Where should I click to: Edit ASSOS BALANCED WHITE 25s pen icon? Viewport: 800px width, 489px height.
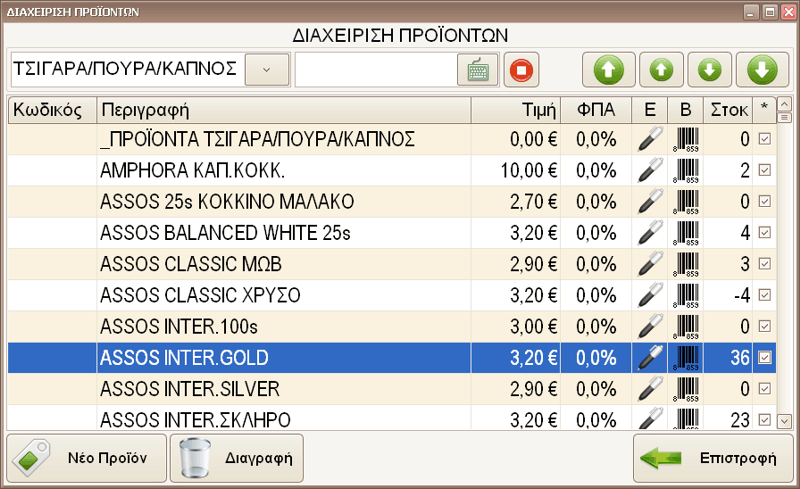[x=650, y=232]
